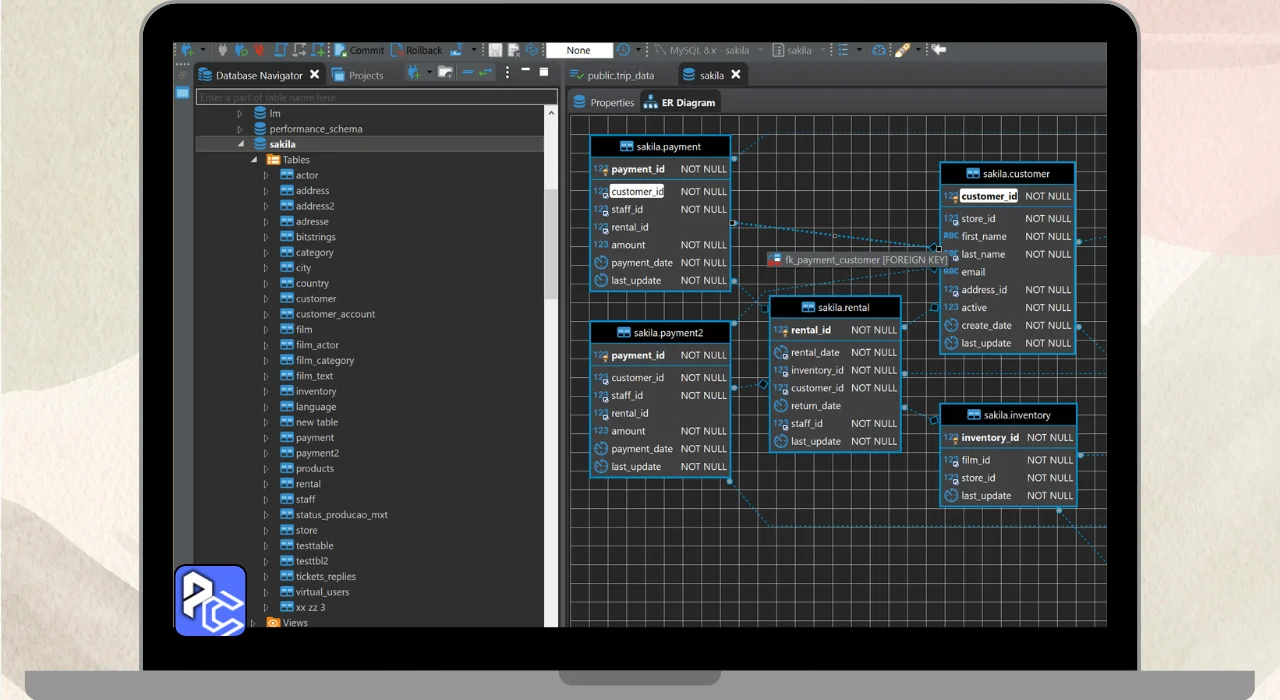
Task: Collapse the sakila database node
Action: click(x=240, y=144)
